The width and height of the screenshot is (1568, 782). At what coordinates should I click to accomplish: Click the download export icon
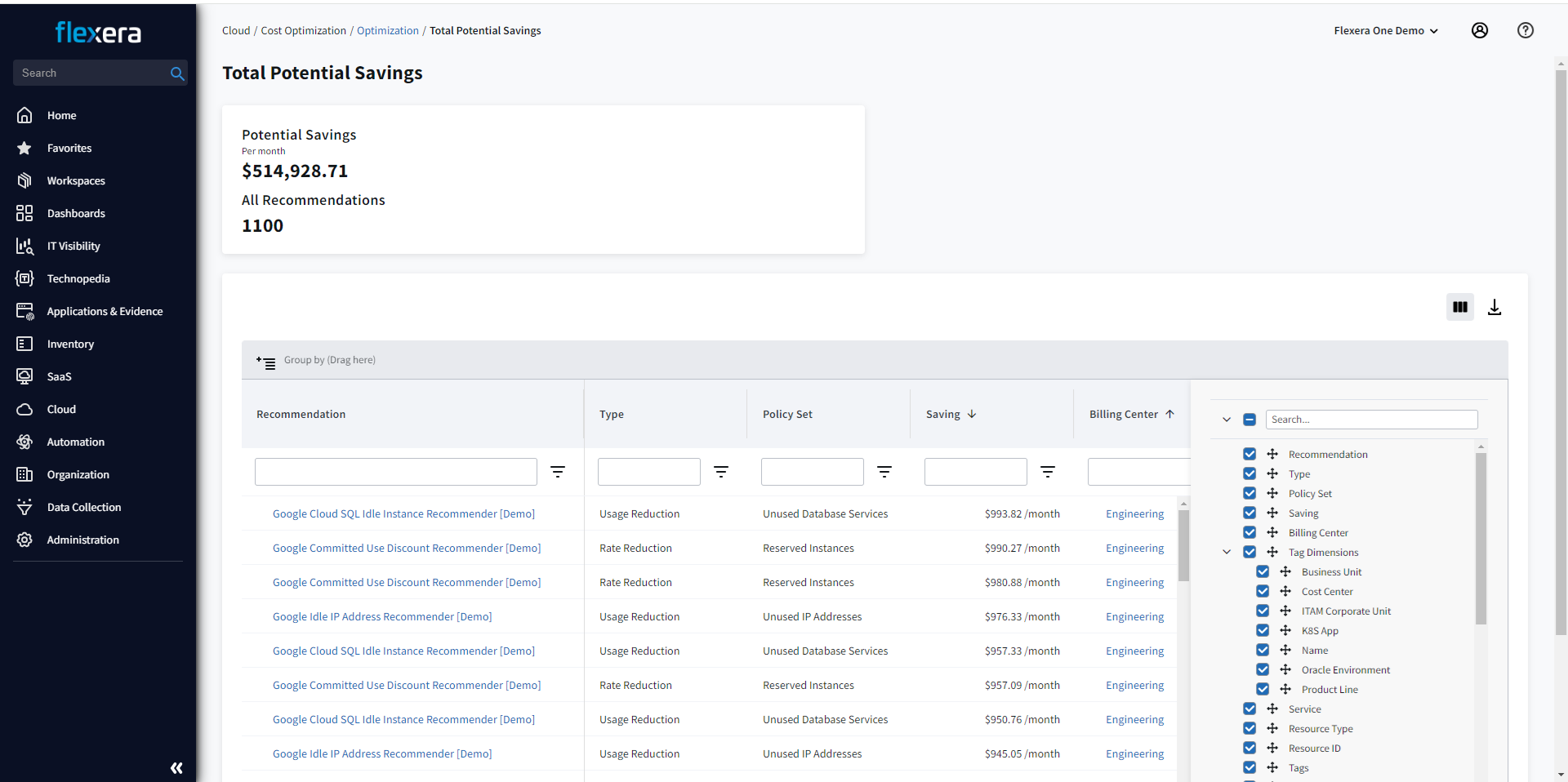tap(1494, 308)
